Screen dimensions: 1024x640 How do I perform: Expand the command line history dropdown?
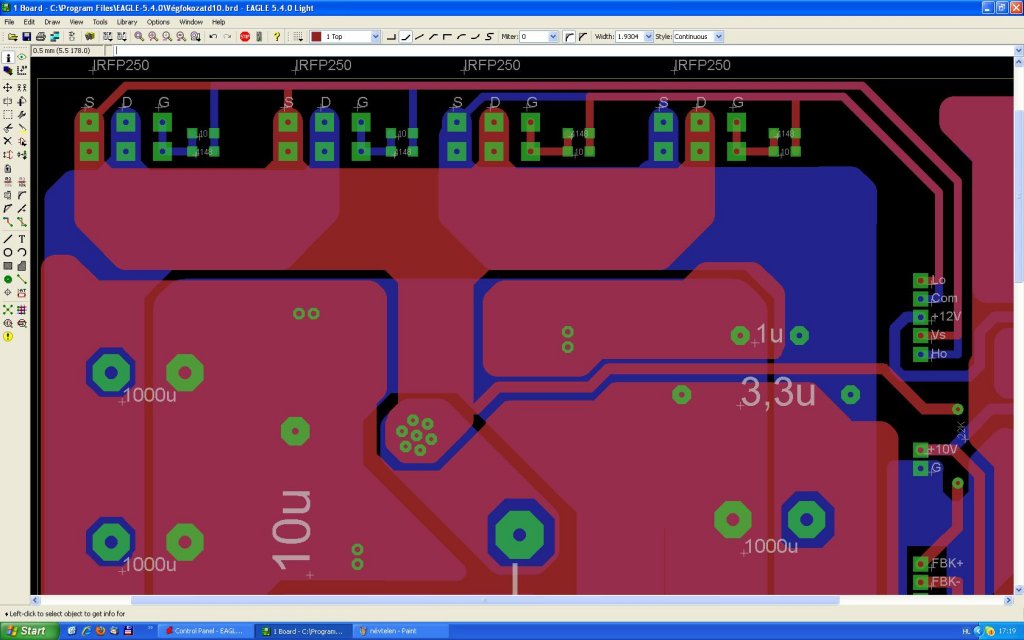(x=1018, y=50)
